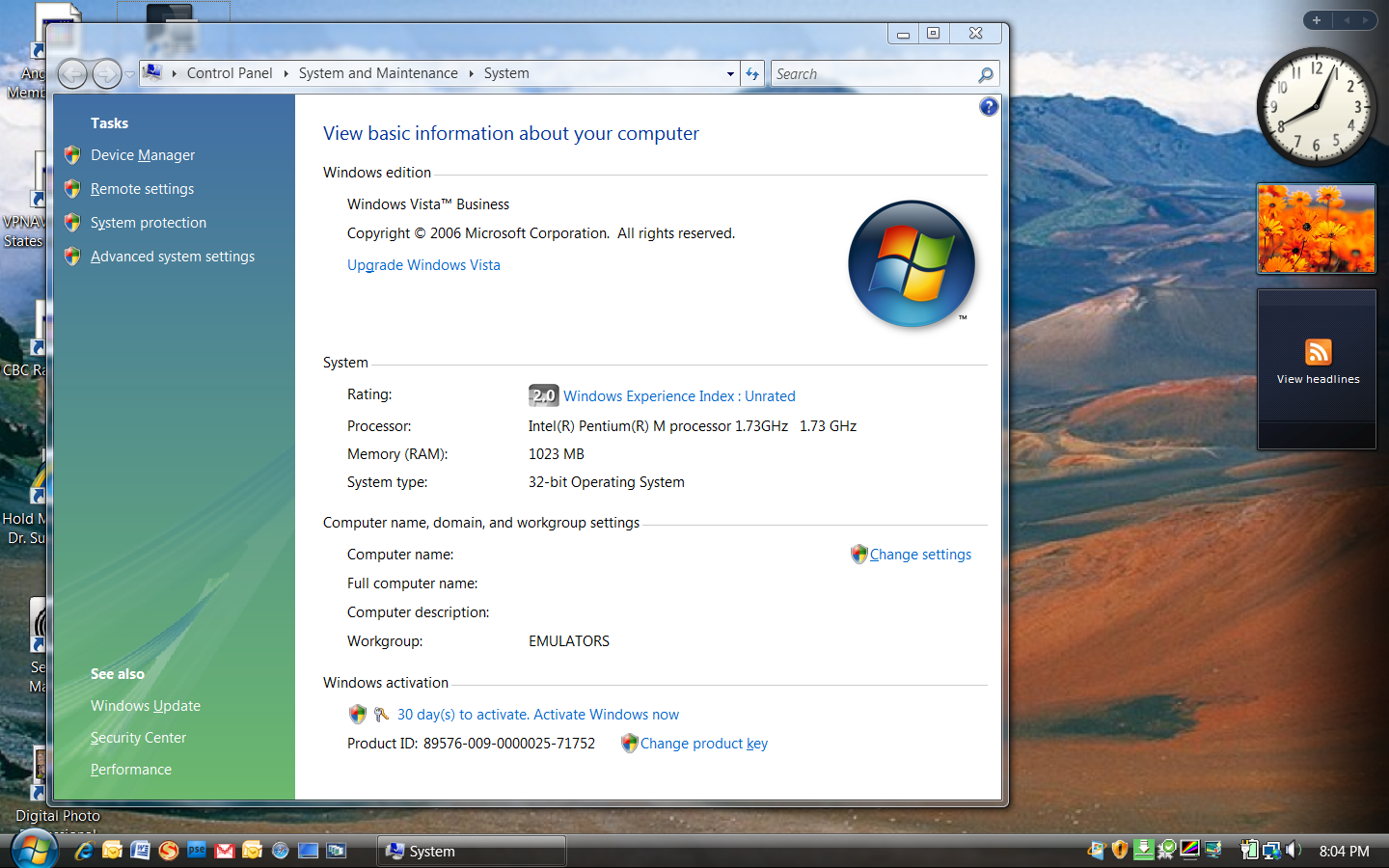The image size is (1389, 868).
Task: Expand the arrow before Control Panel breadcrumb
Action: [174, 73]
